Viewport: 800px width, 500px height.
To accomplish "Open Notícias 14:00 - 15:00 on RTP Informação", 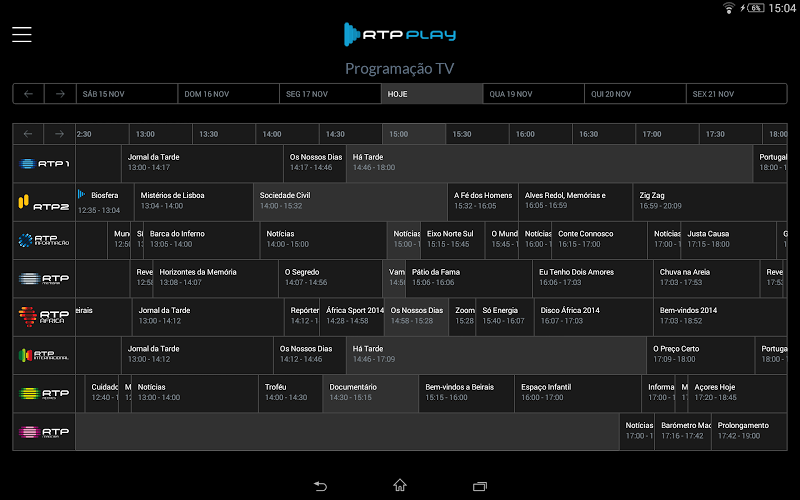I will pos(323,240).
